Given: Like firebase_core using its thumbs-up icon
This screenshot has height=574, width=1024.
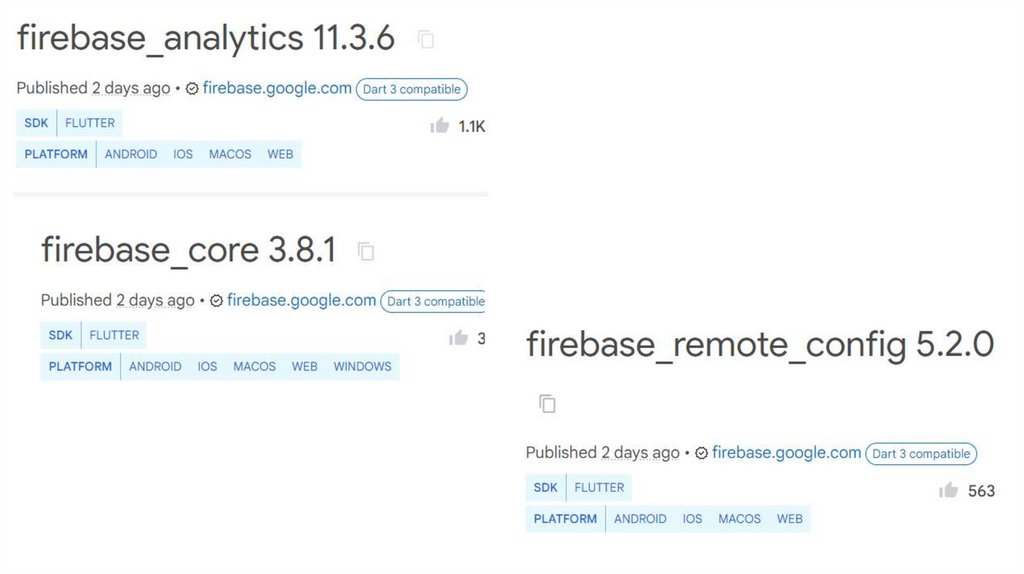Looking at the screenshot, I should point(459,338).
